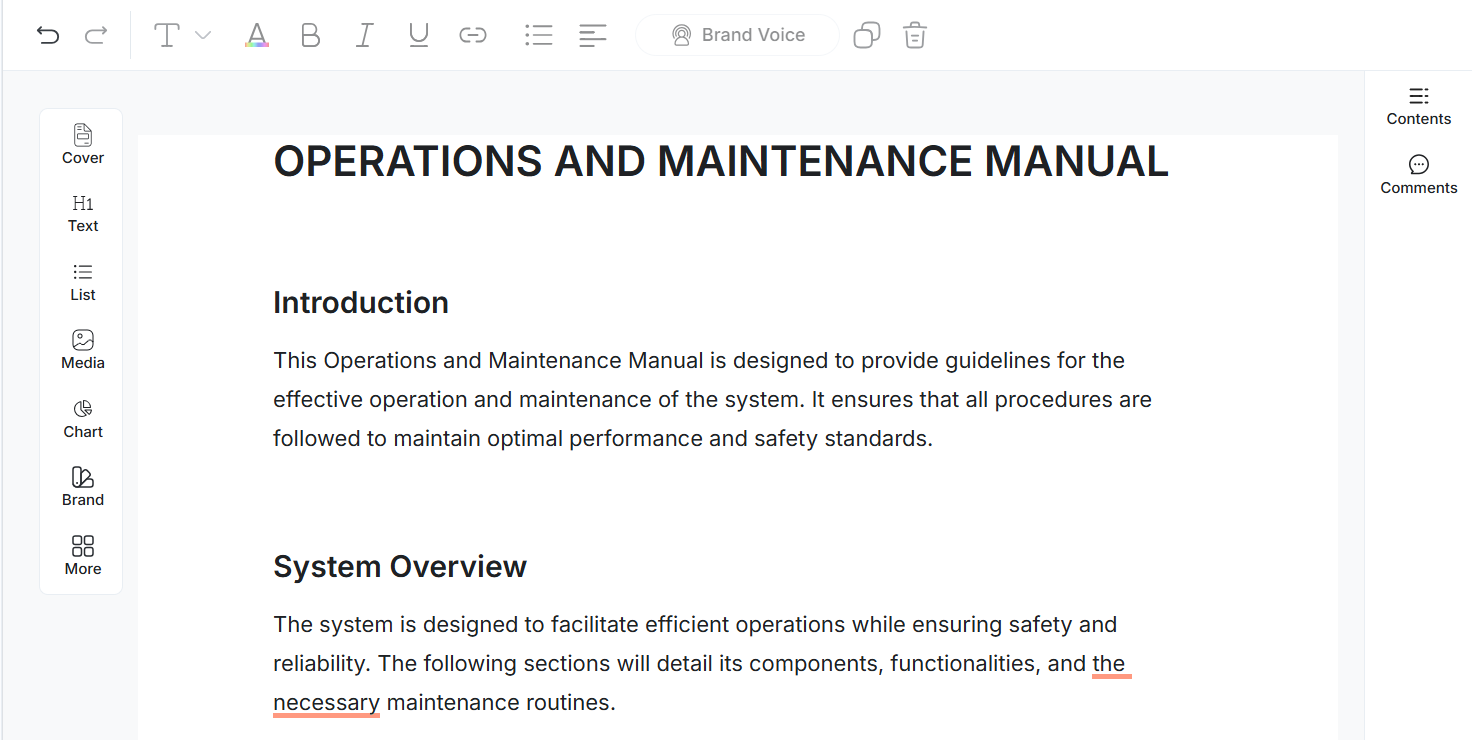The image size is (1472, 740).
Task: Toggle bold formatting
Action: click(310, 34)
